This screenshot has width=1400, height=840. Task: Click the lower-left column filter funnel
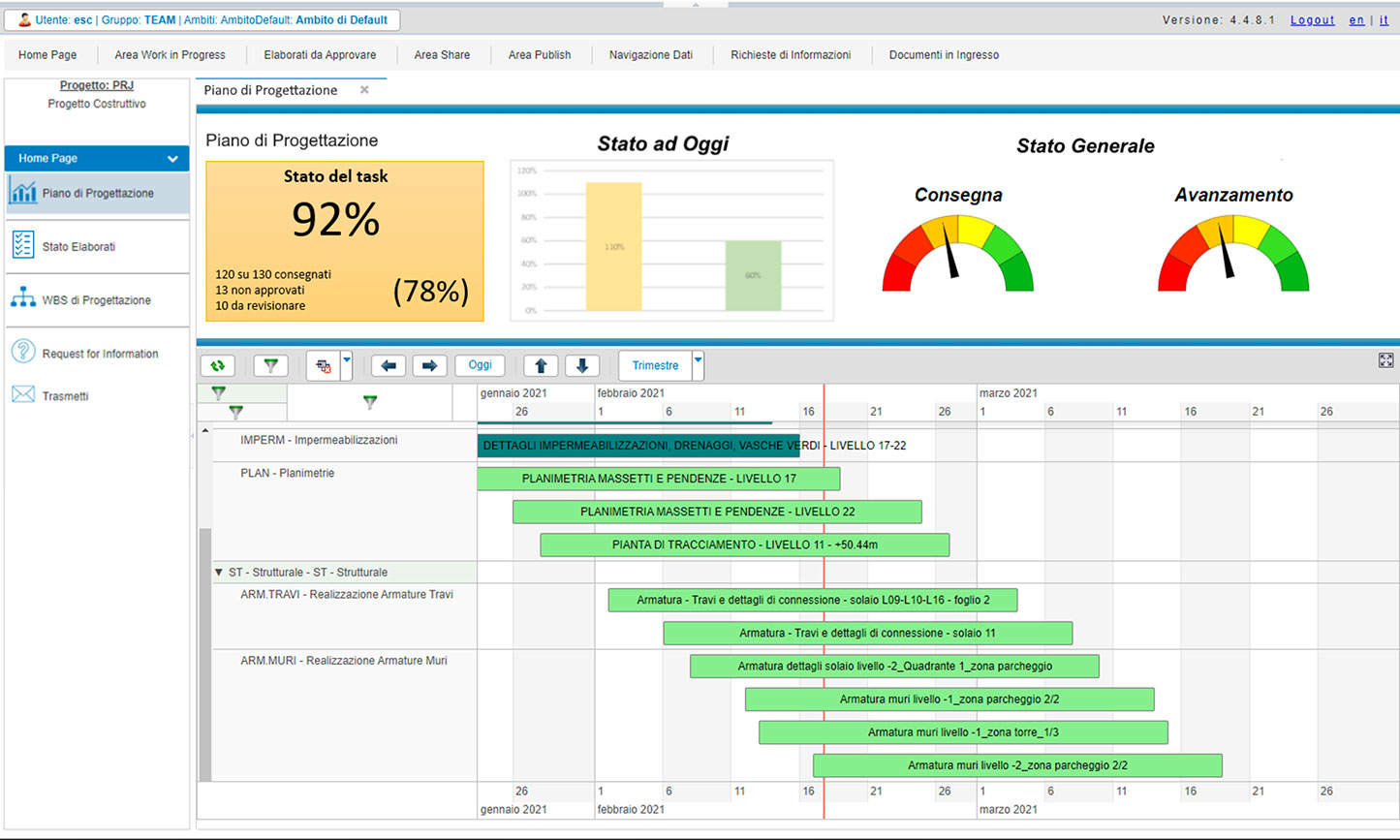point(235,412)
